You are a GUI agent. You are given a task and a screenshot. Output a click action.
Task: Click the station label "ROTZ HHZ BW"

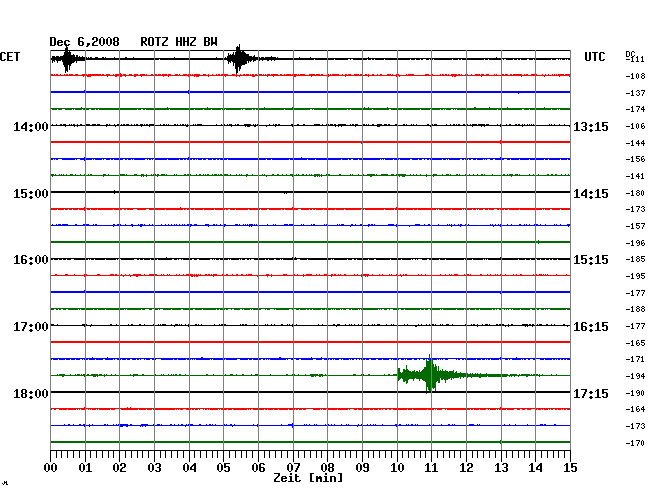(179, 42)
